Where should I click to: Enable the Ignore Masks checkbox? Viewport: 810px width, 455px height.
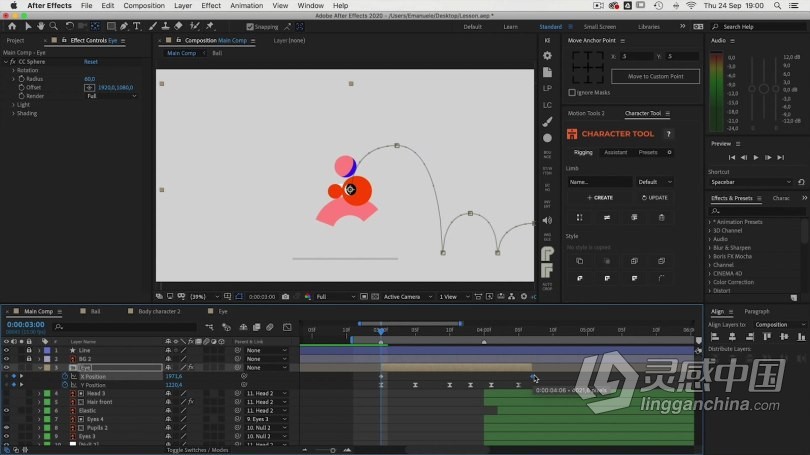click(x=572, y=92)
